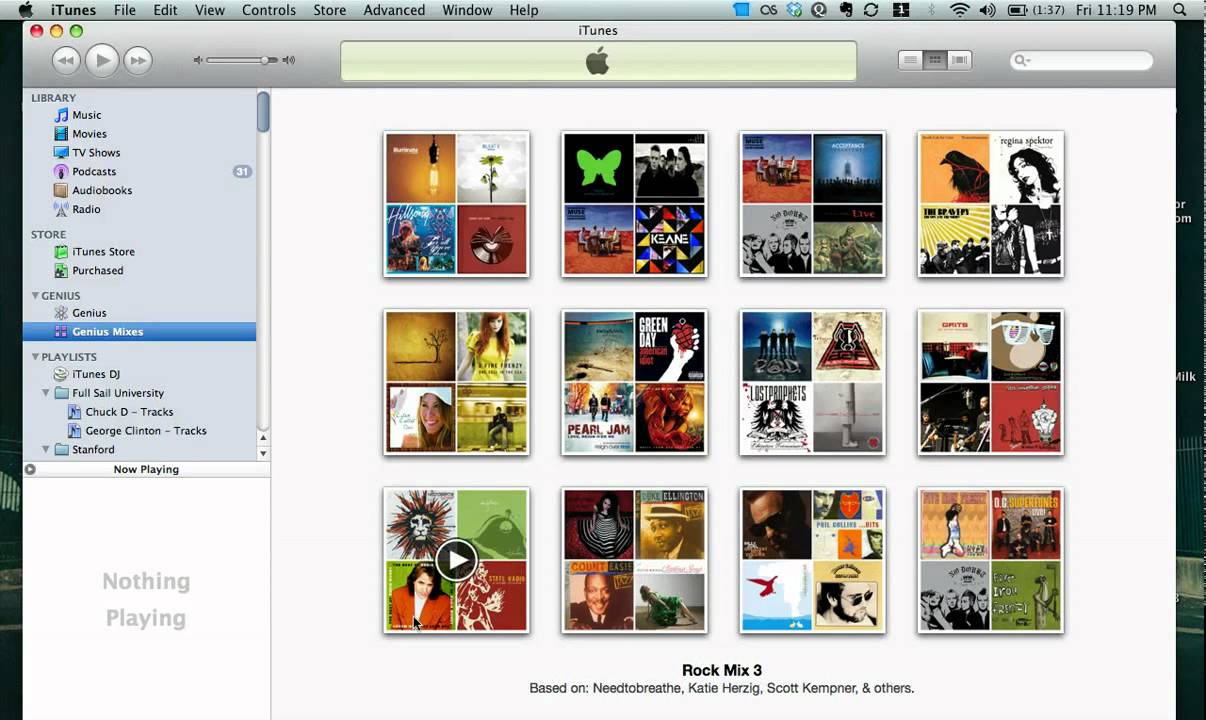Click the Next track fast-forward button
The height and width of the screenshot is (720, 1206).
(138, 61)
